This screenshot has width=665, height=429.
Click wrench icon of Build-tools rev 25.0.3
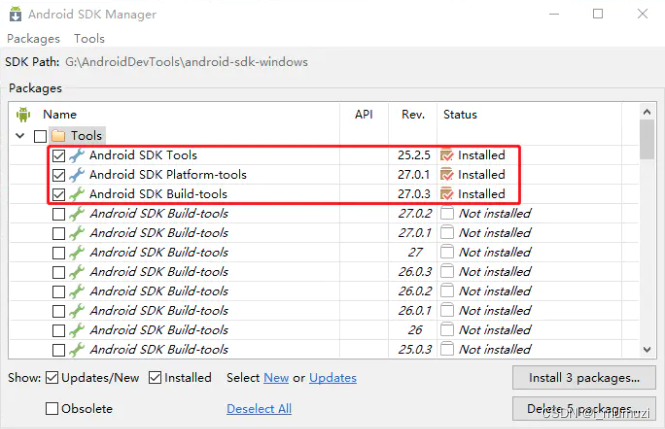77,350
